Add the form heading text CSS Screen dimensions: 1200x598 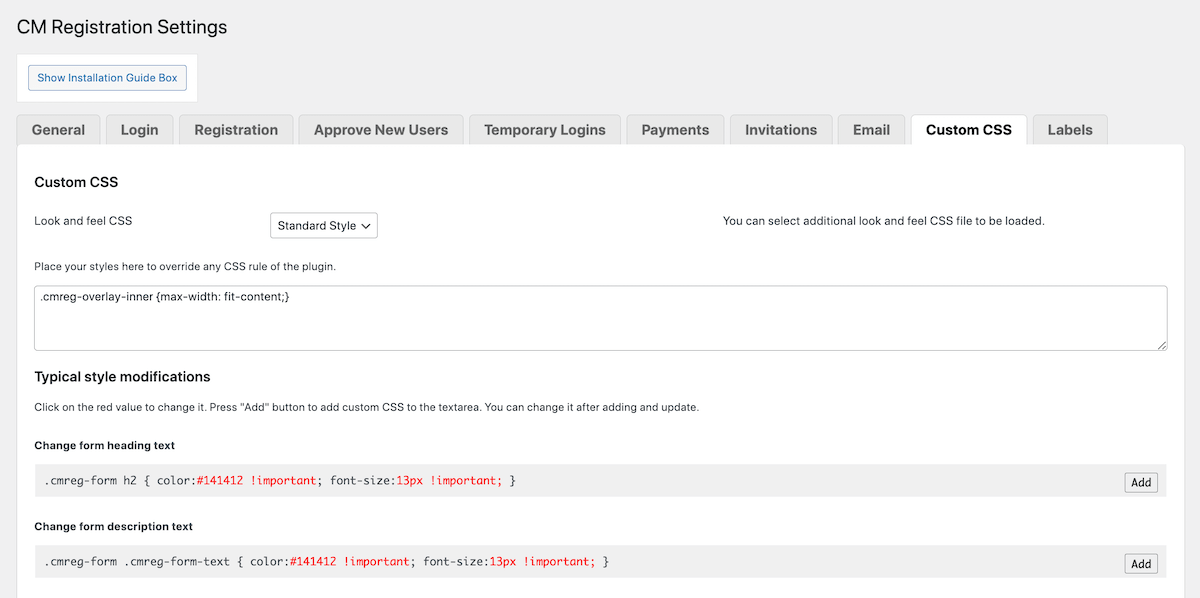point(1141,482)
